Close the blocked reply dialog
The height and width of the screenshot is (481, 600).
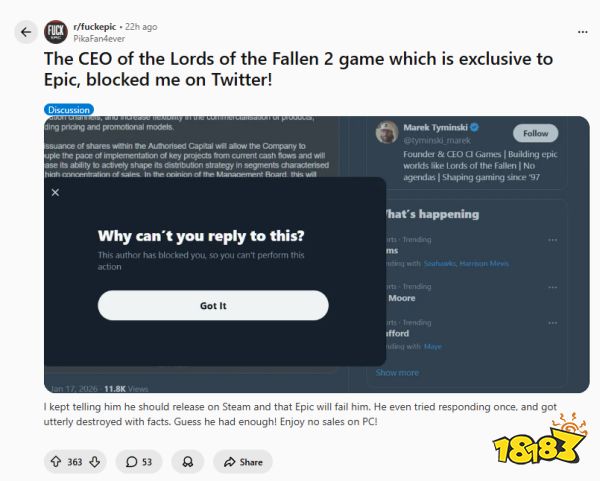(66, 196)
